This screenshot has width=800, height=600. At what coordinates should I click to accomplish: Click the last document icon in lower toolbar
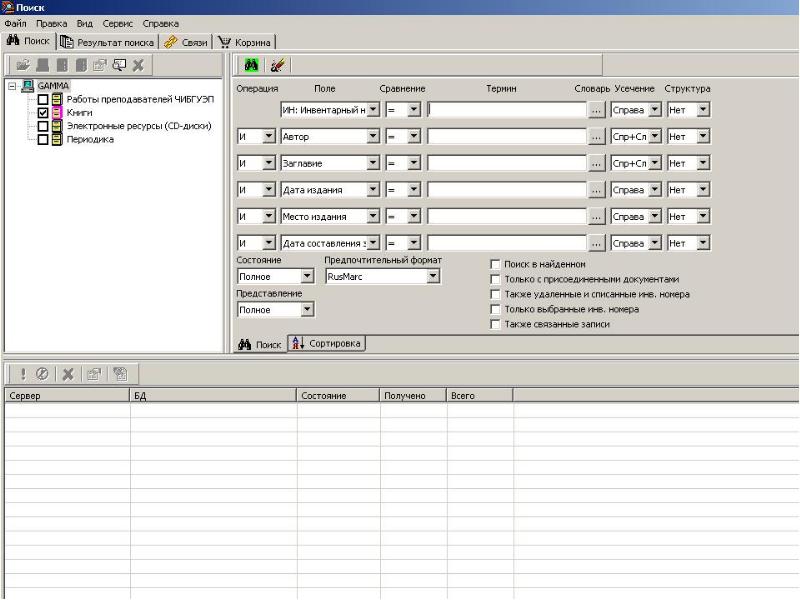[120, 374]
